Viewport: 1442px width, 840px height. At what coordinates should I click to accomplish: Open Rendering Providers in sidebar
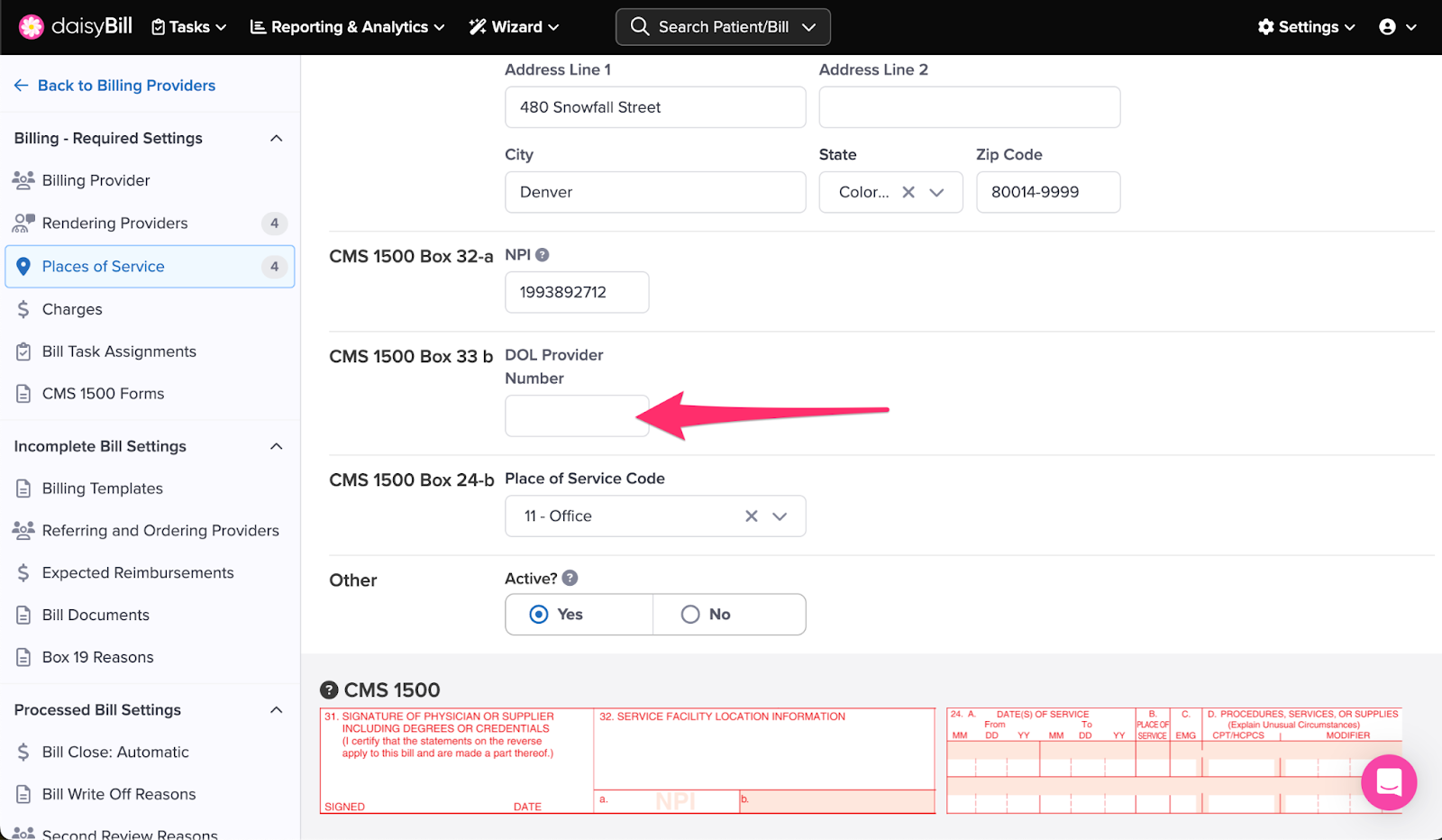pyautogui.click(x=114, y=224)
